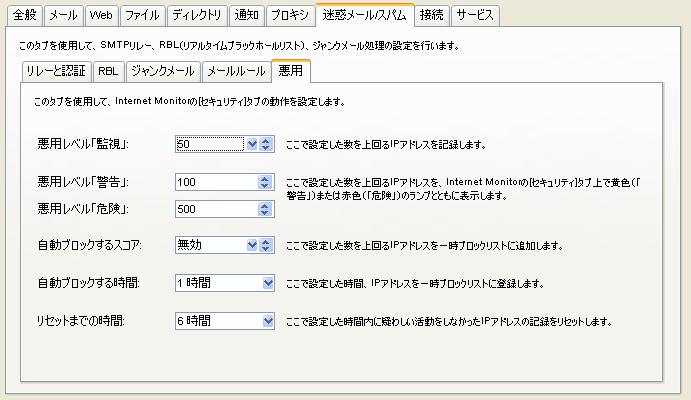
Task: Switch to the 全般 tab
Action: pos(25,15)
